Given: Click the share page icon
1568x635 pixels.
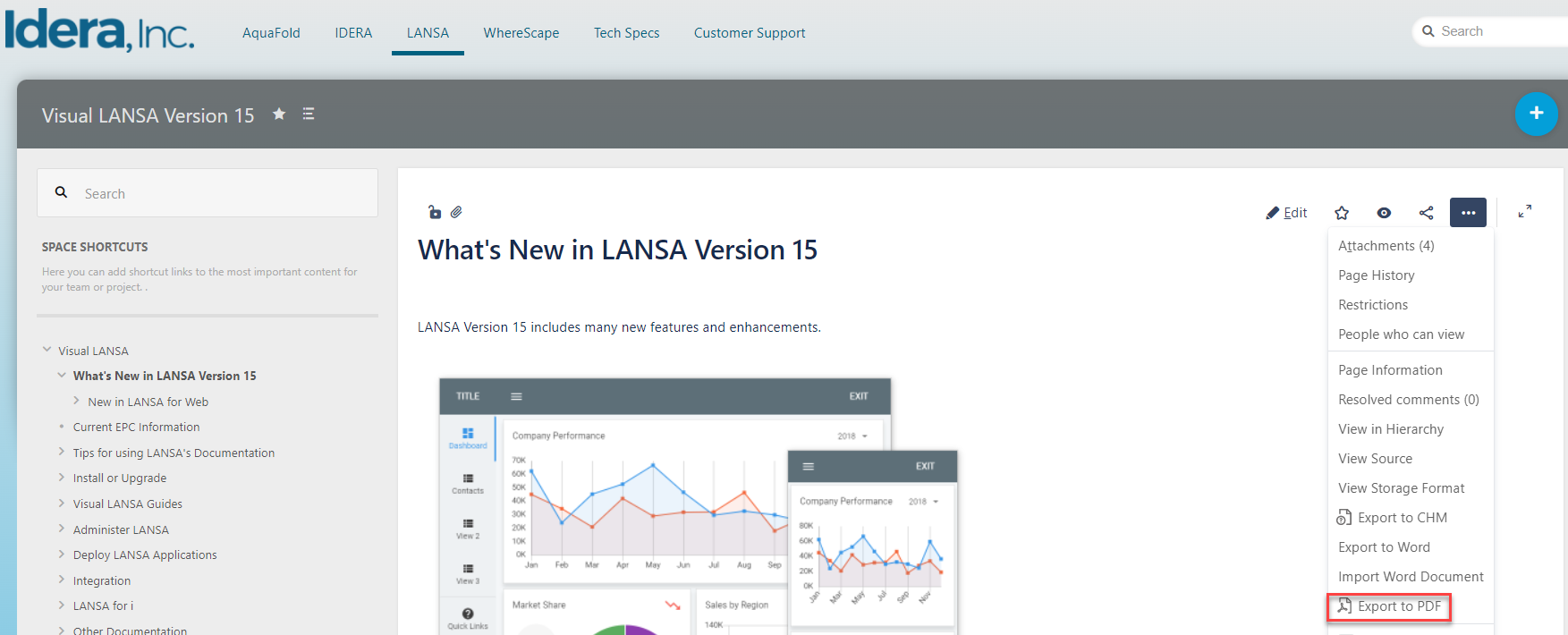Looking at the screenshot, I should 1427,213.
